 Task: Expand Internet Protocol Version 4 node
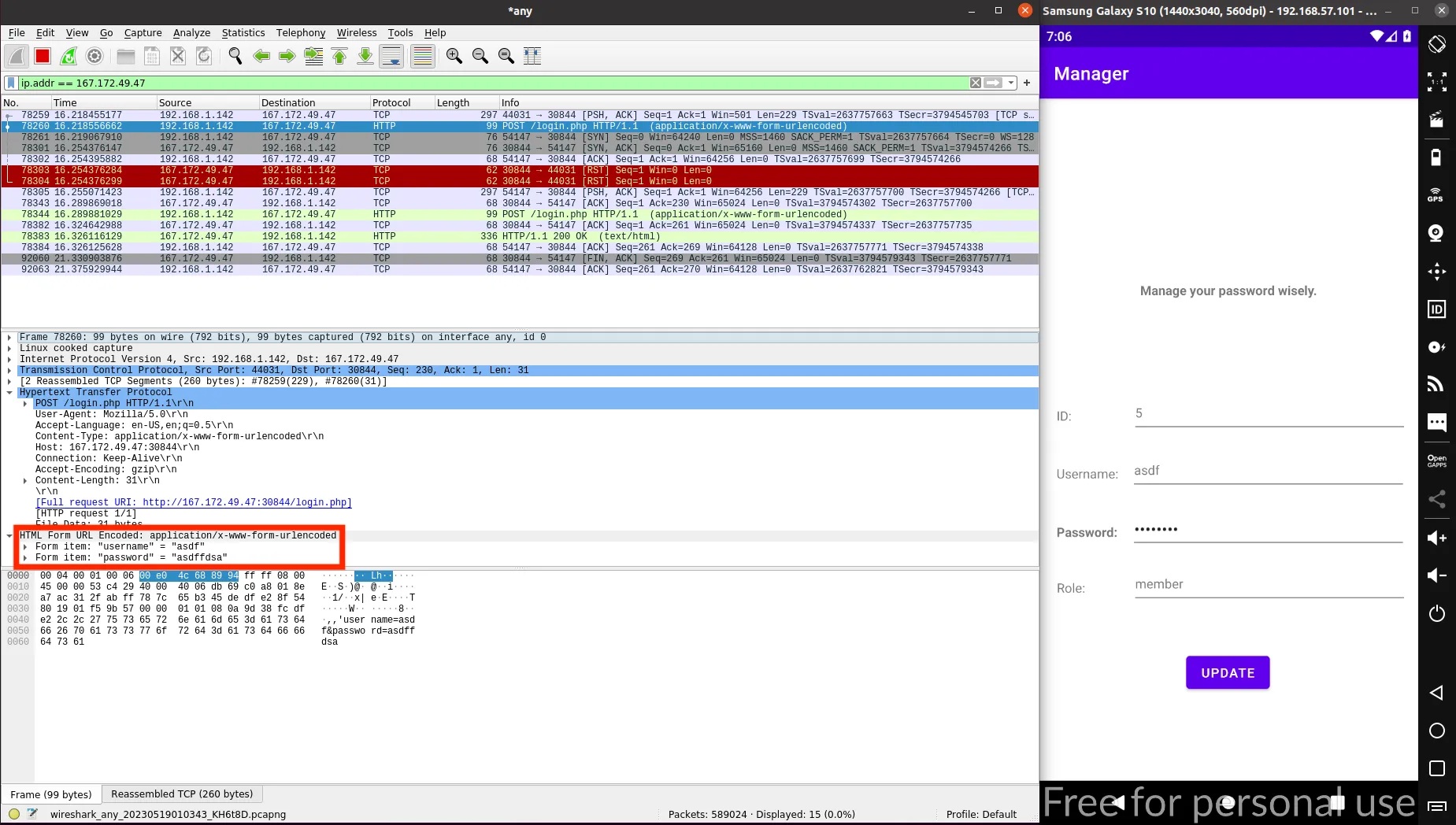coord(9,359)
